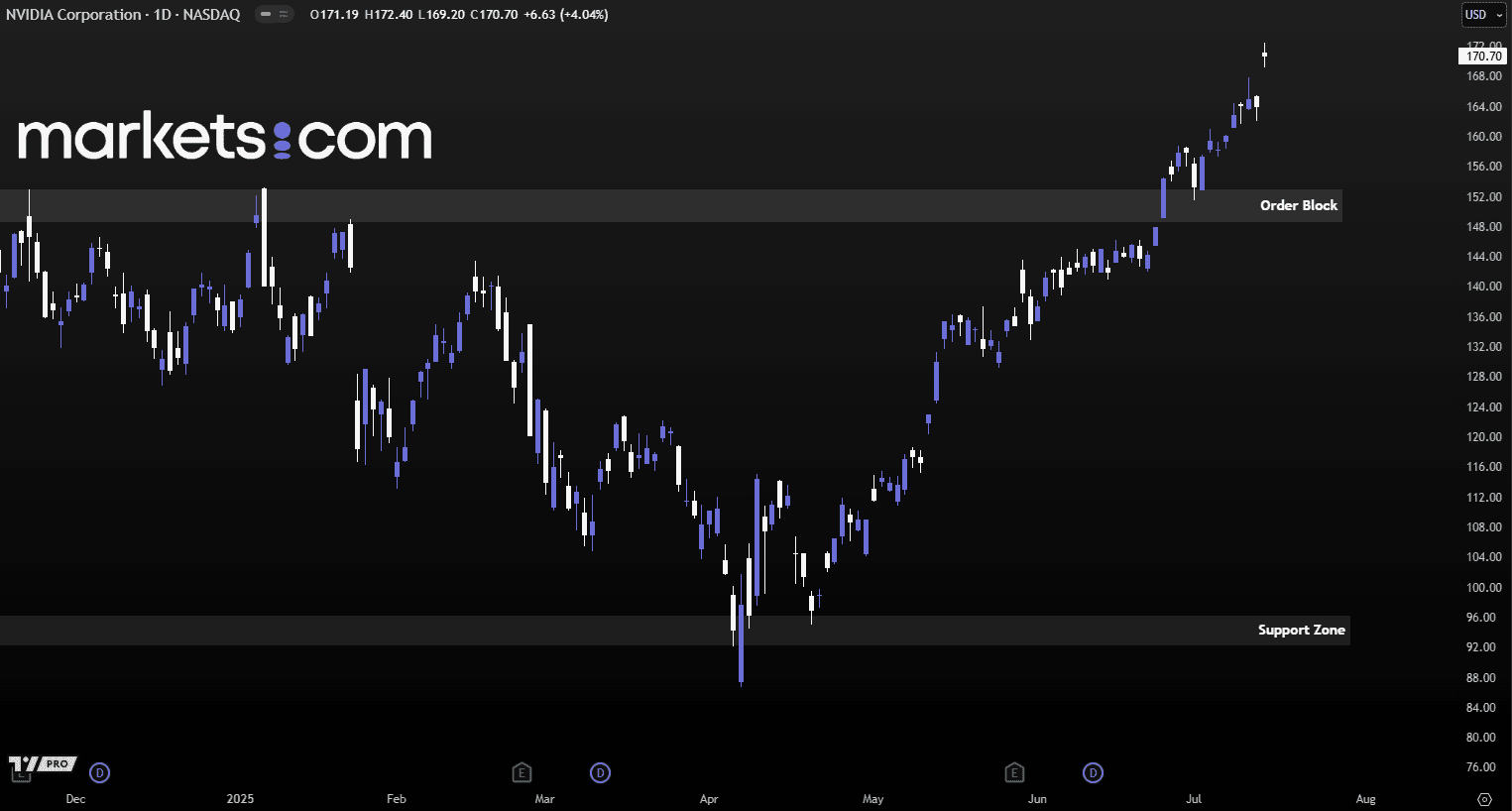Click the markets.com watermark logo

[x=225, y=137]
